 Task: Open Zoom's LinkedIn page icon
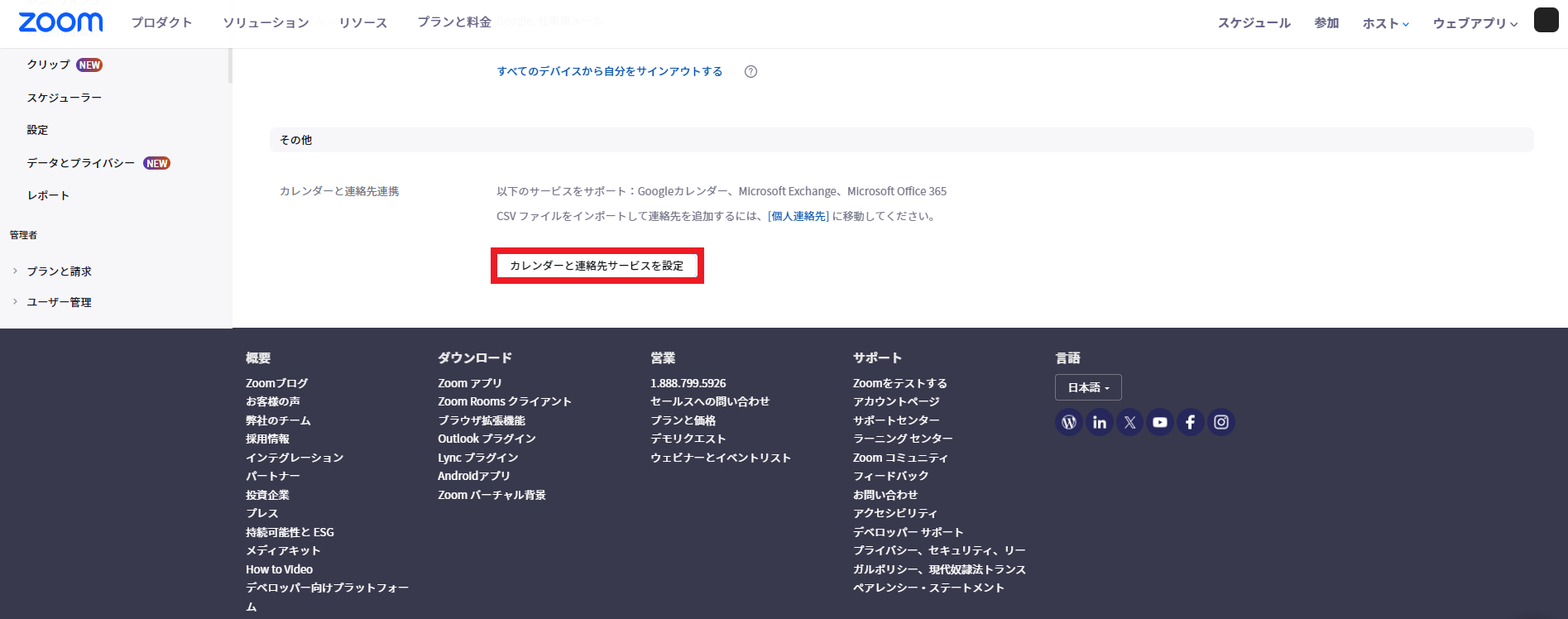pos(1099,422)
